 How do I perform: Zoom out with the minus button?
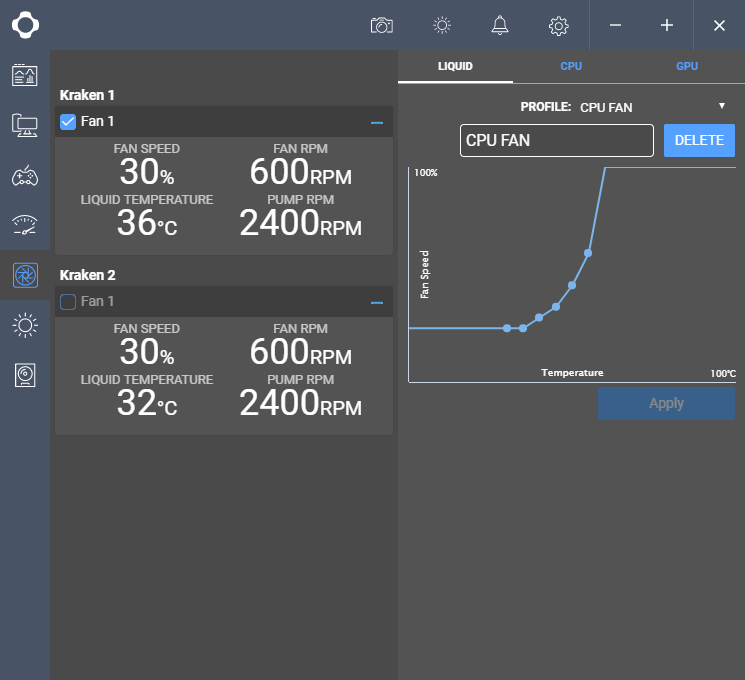(x=616, y=25)
